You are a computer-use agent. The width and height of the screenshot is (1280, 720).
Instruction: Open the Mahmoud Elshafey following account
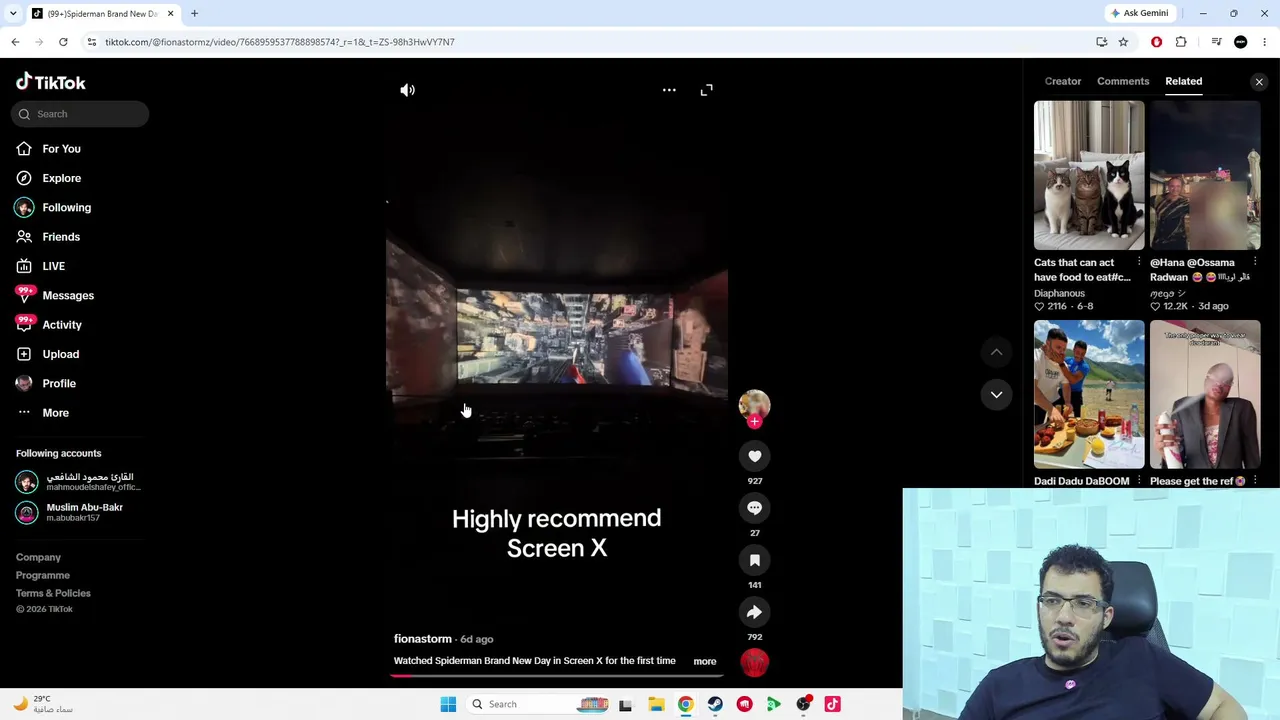point(78,482)
